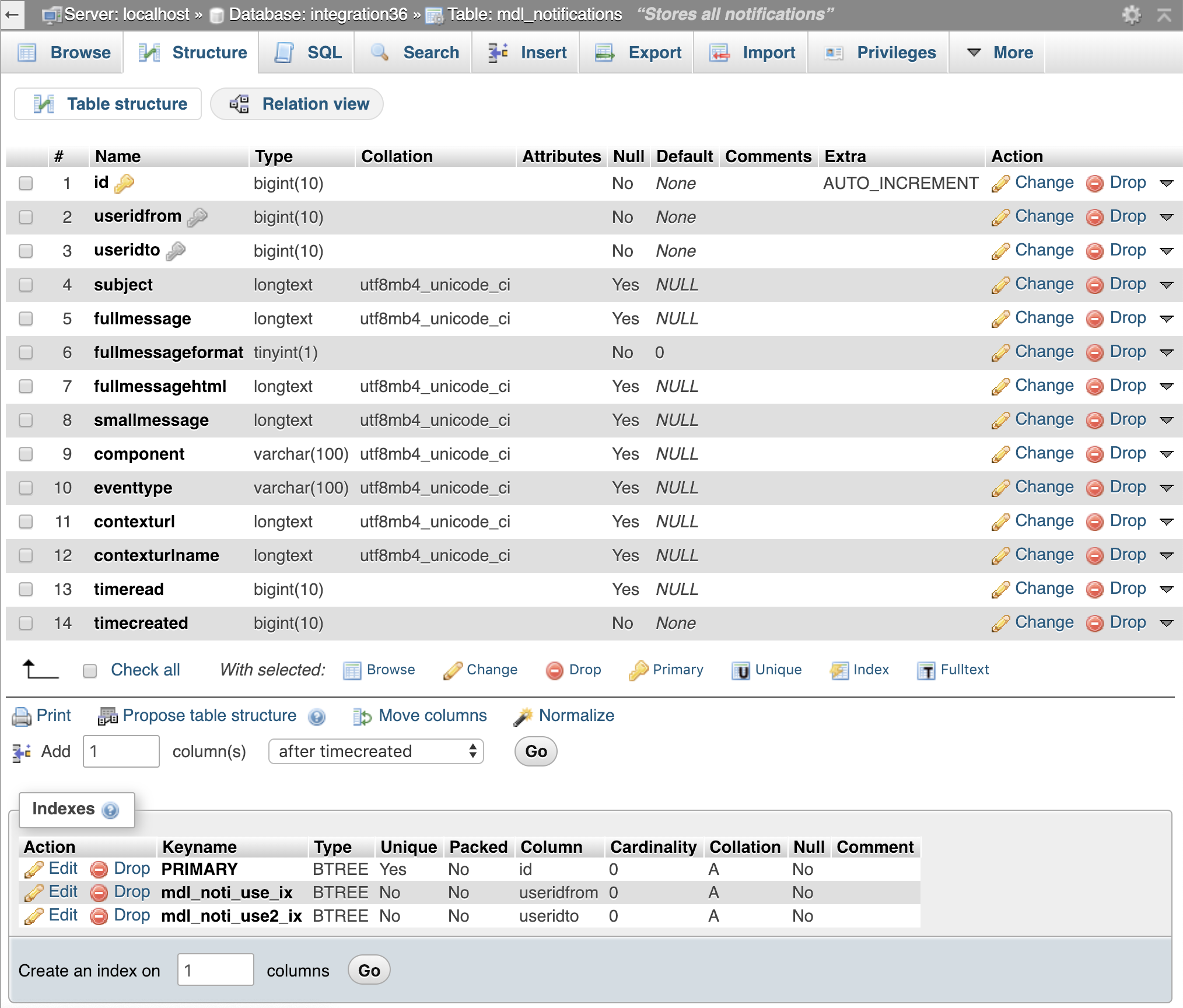
Task: Open the 'after timecreated' position dropdown
Action: [376, 751]
